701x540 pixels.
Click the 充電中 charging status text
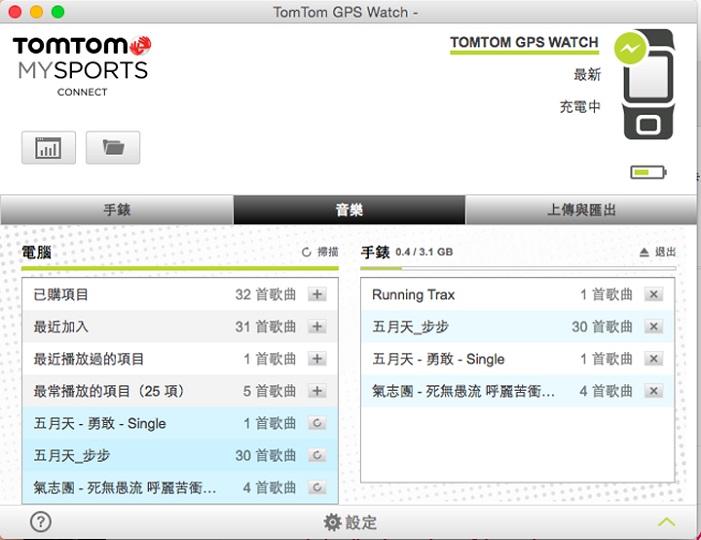point(580,106)
